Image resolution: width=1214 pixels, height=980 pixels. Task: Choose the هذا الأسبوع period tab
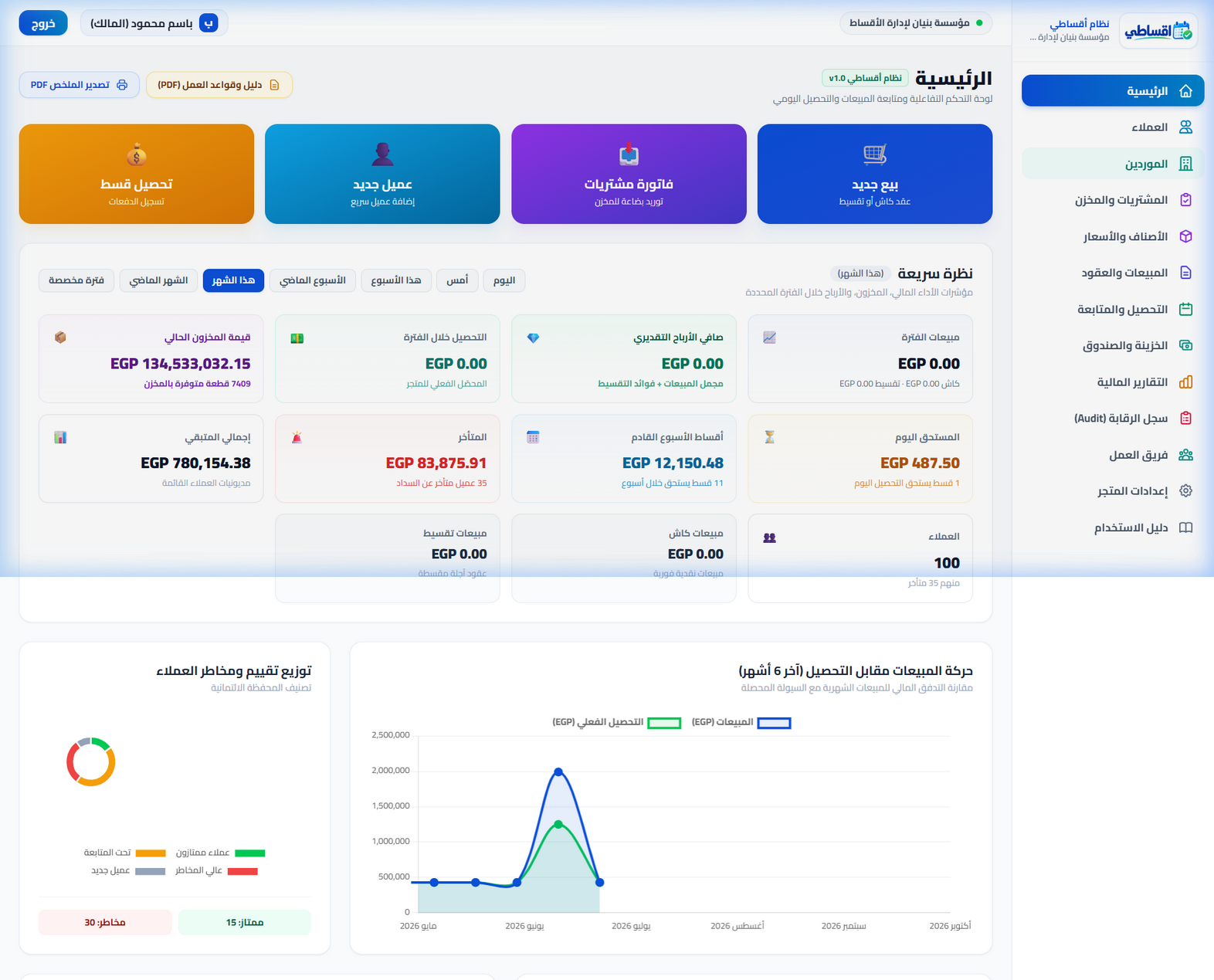coord(396,280)
